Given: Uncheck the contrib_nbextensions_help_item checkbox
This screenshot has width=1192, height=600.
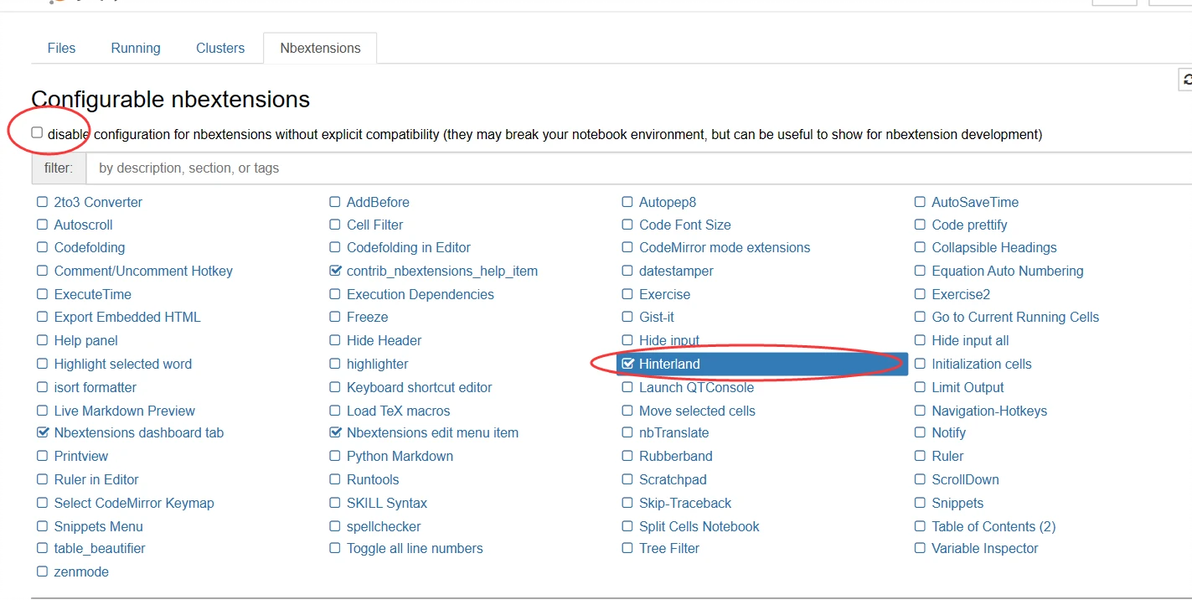Looking at the screenshot, I should [335, 271].
